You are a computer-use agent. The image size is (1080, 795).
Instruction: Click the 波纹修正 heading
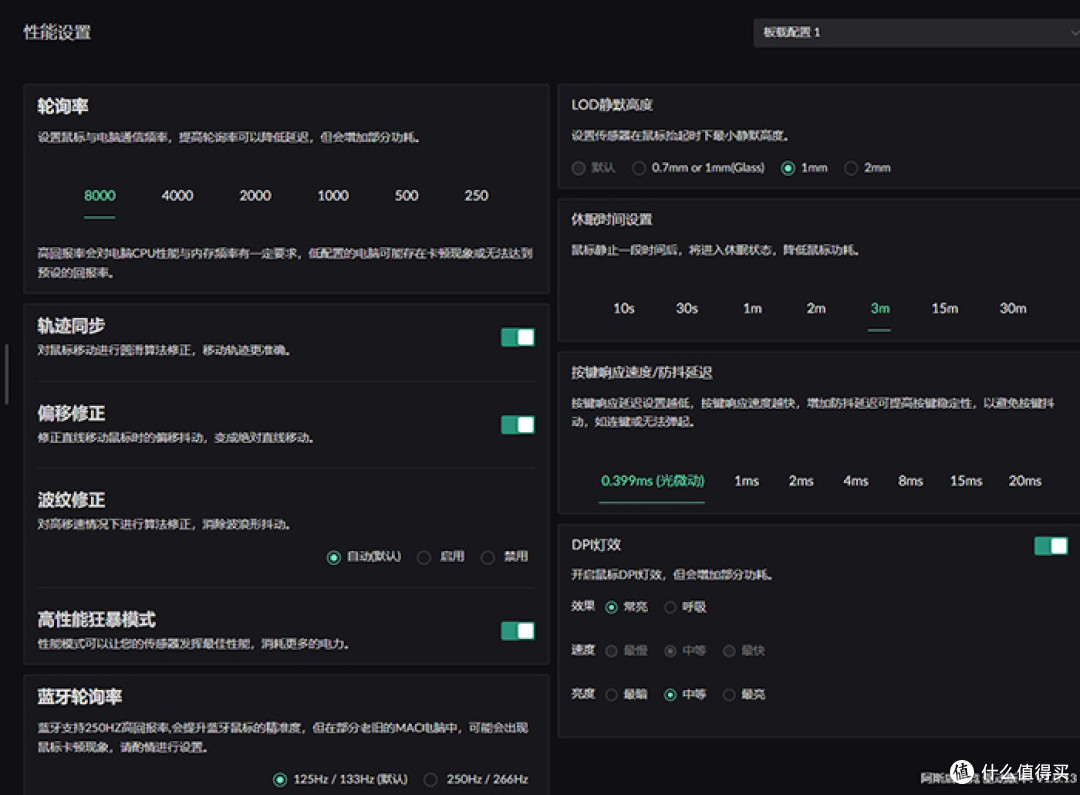click(x=71, y=500)
